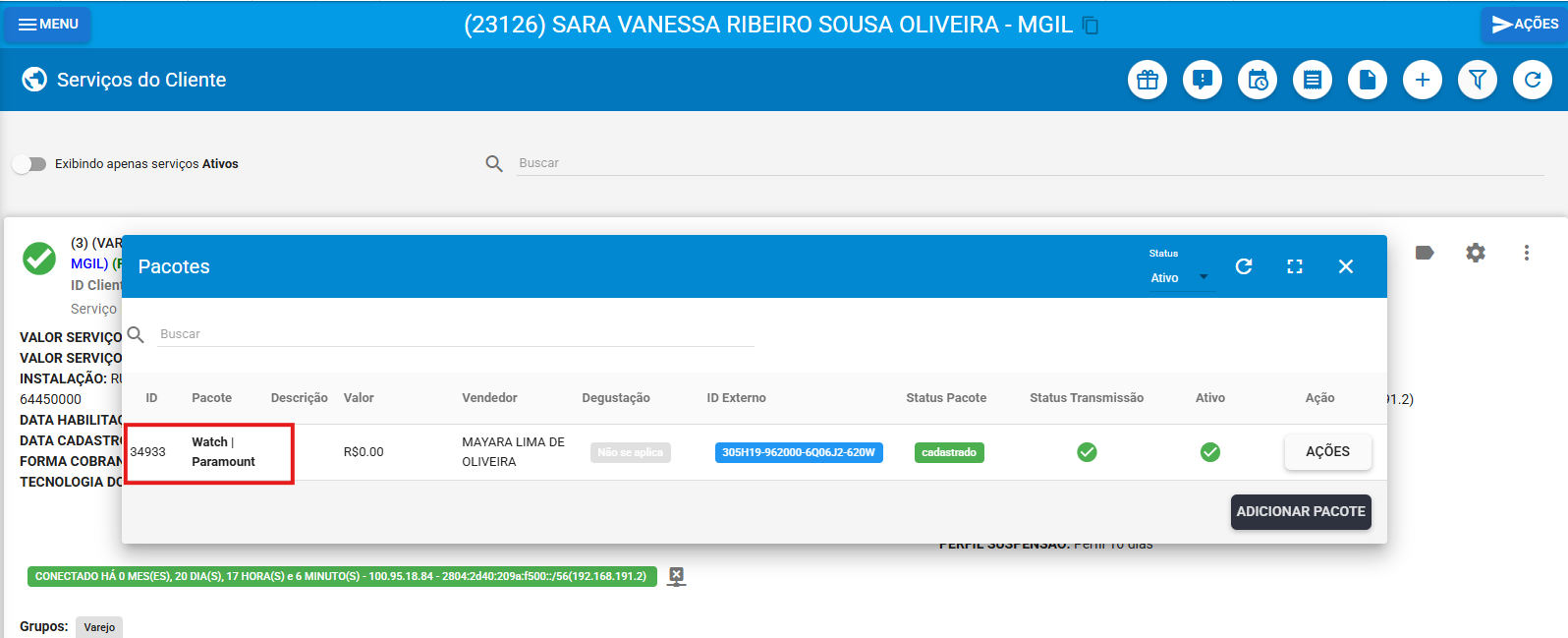Sort by the ID column header

coord(151,398)
